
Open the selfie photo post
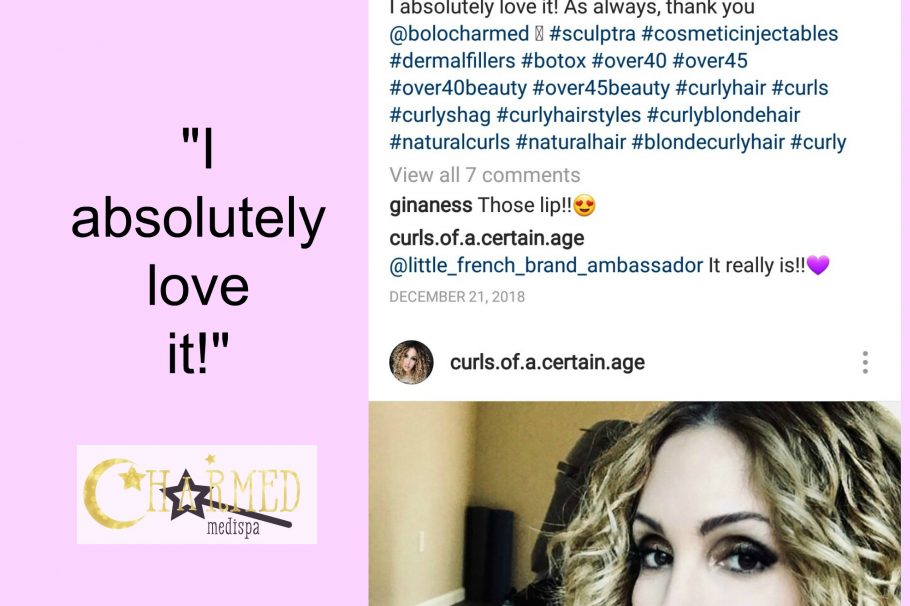coord(634,503)
